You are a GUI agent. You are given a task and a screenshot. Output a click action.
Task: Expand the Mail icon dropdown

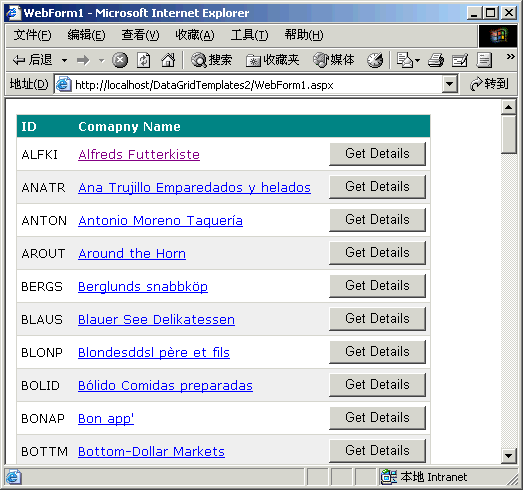[417, 61]
